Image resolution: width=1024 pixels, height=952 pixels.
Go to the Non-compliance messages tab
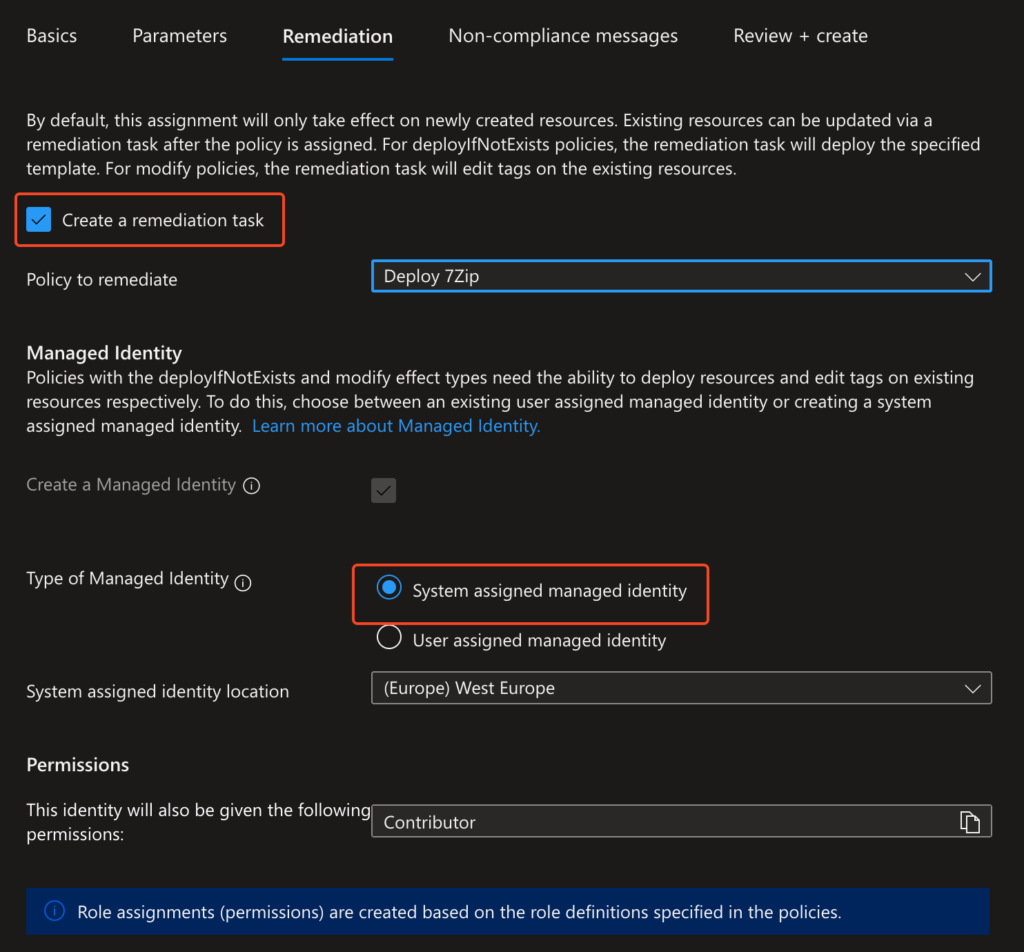click(563, 36)
